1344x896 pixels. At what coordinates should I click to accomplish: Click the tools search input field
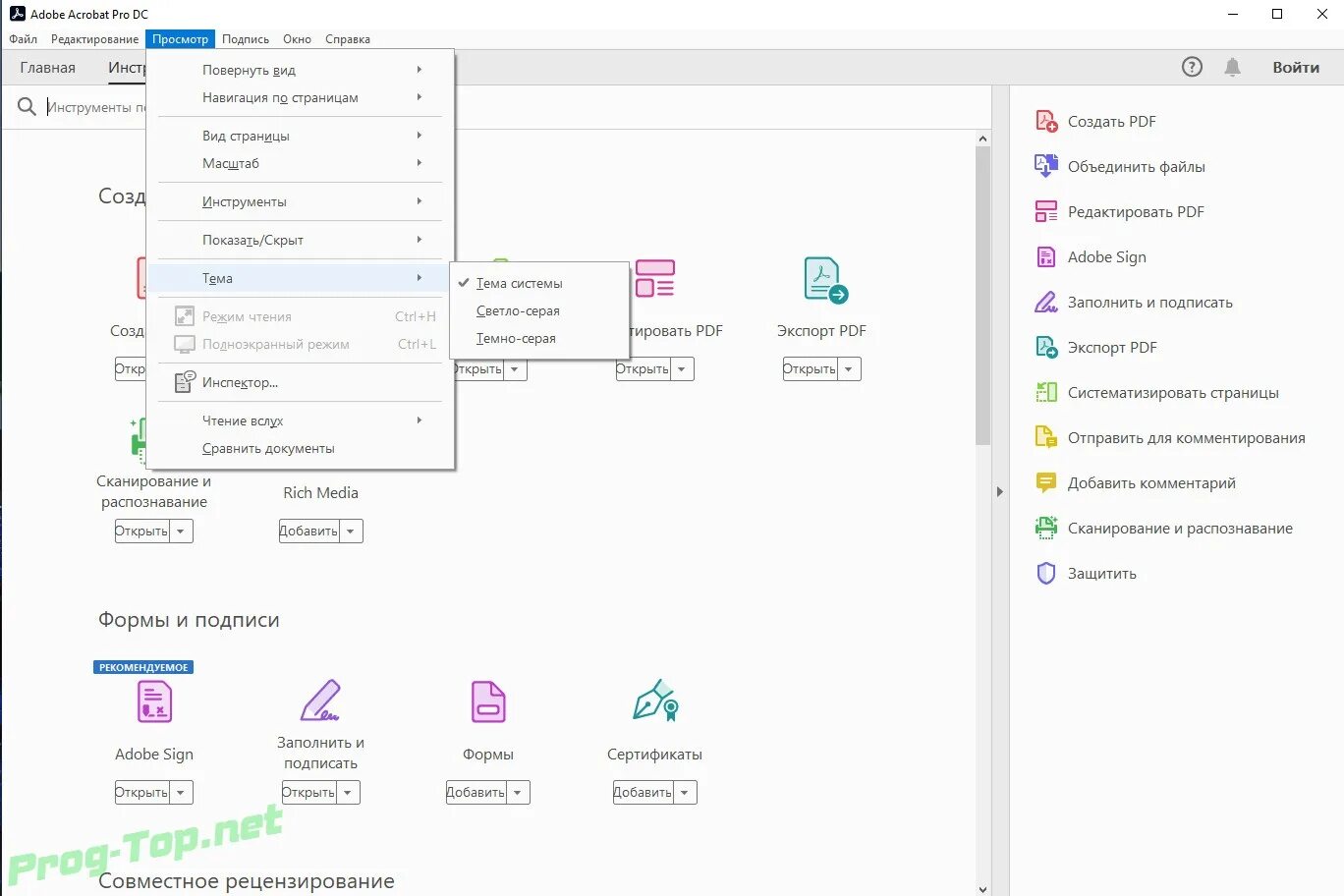click(x=96, y=107)
